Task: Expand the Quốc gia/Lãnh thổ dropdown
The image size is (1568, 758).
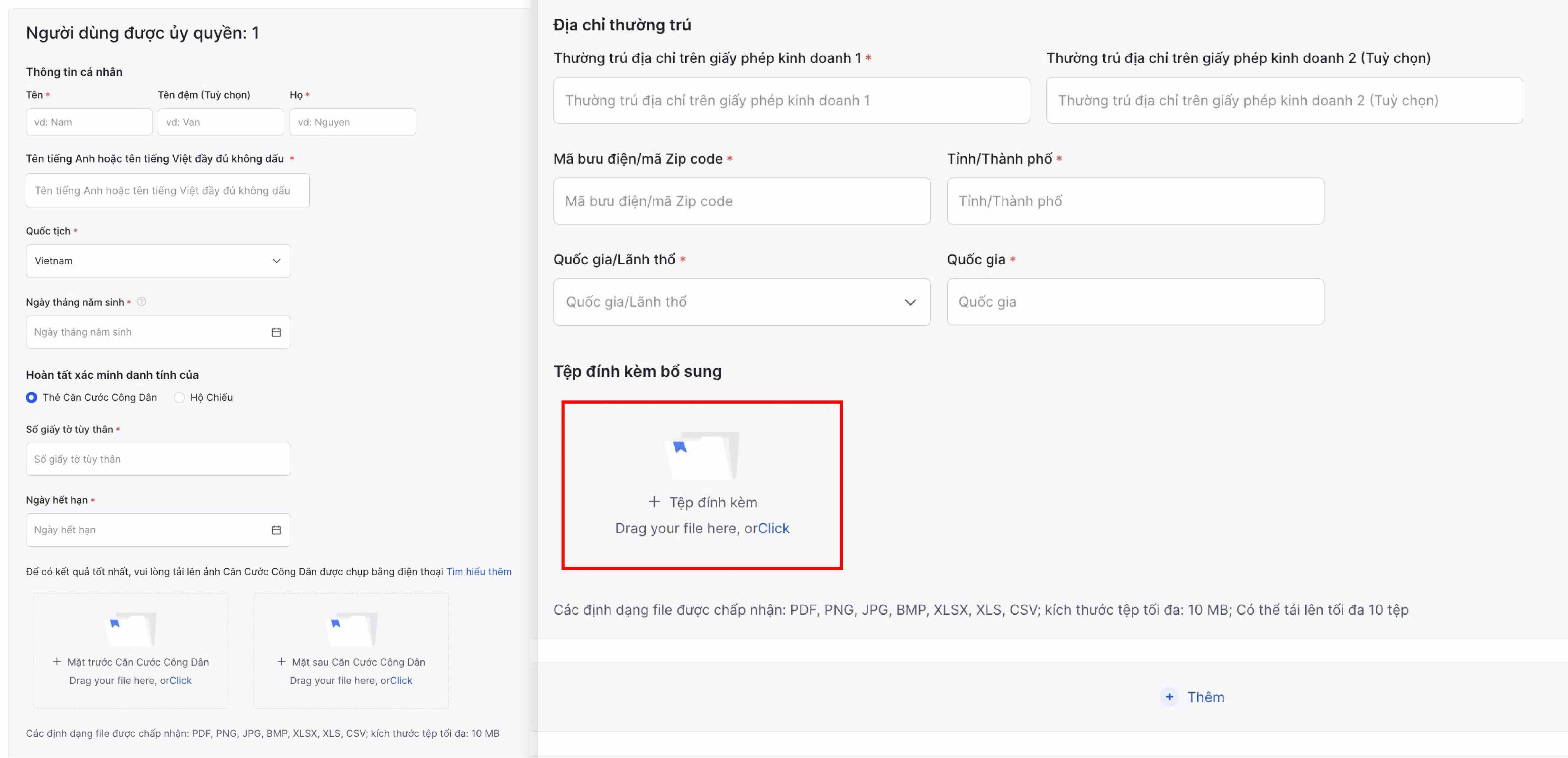Action: pyautogui.click(x=741, y=302)
